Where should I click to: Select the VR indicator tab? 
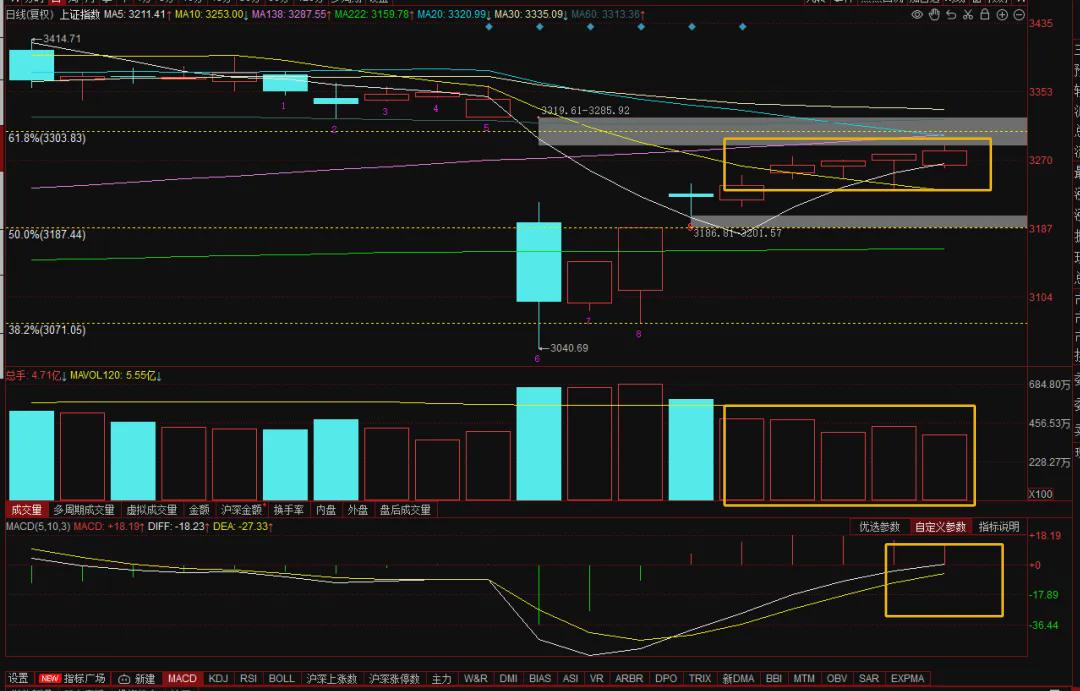click(x=596, y=679)
